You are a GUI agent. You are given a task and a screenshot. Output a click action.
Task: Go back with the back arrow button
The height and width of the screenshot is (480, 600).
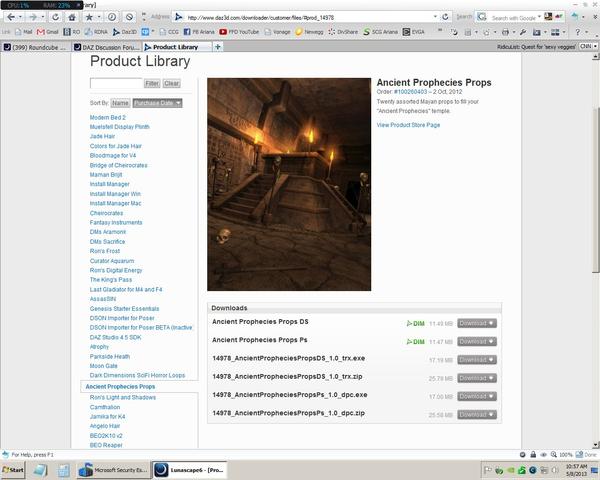coord(11,17)
